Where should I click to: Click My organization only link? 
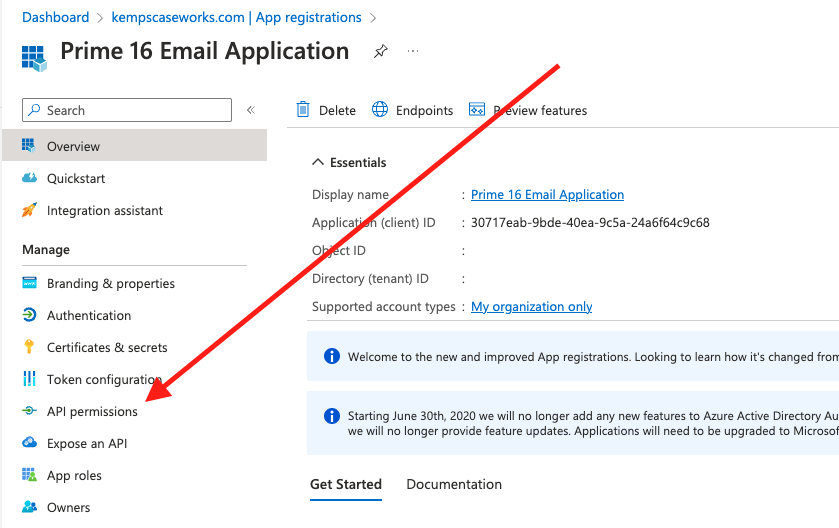531,306
